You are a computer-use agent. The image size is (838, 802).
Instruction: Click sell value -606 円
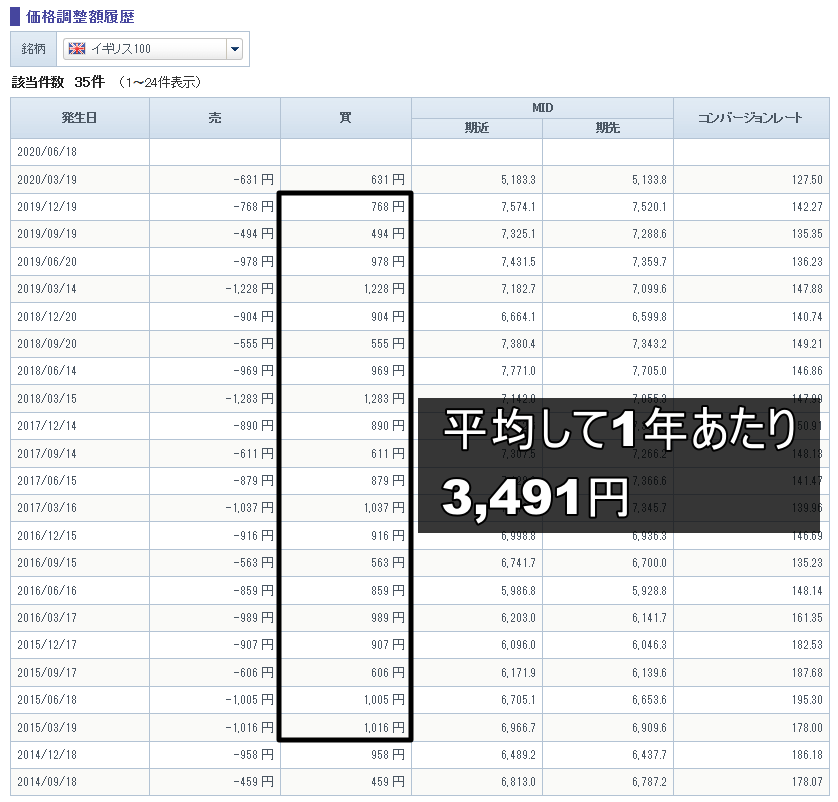[x=253, y=673]
